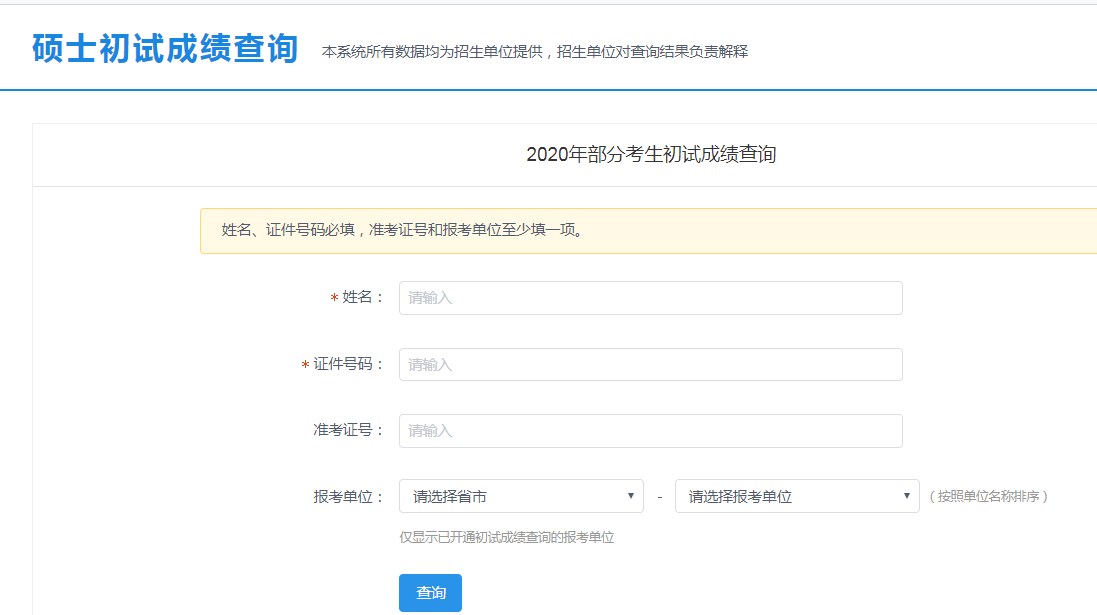Image resolution: width=1097 pixels, height=615 pixels.
Task: Click the data disclaimer text beside the title
Action: [x=535, y=52]
